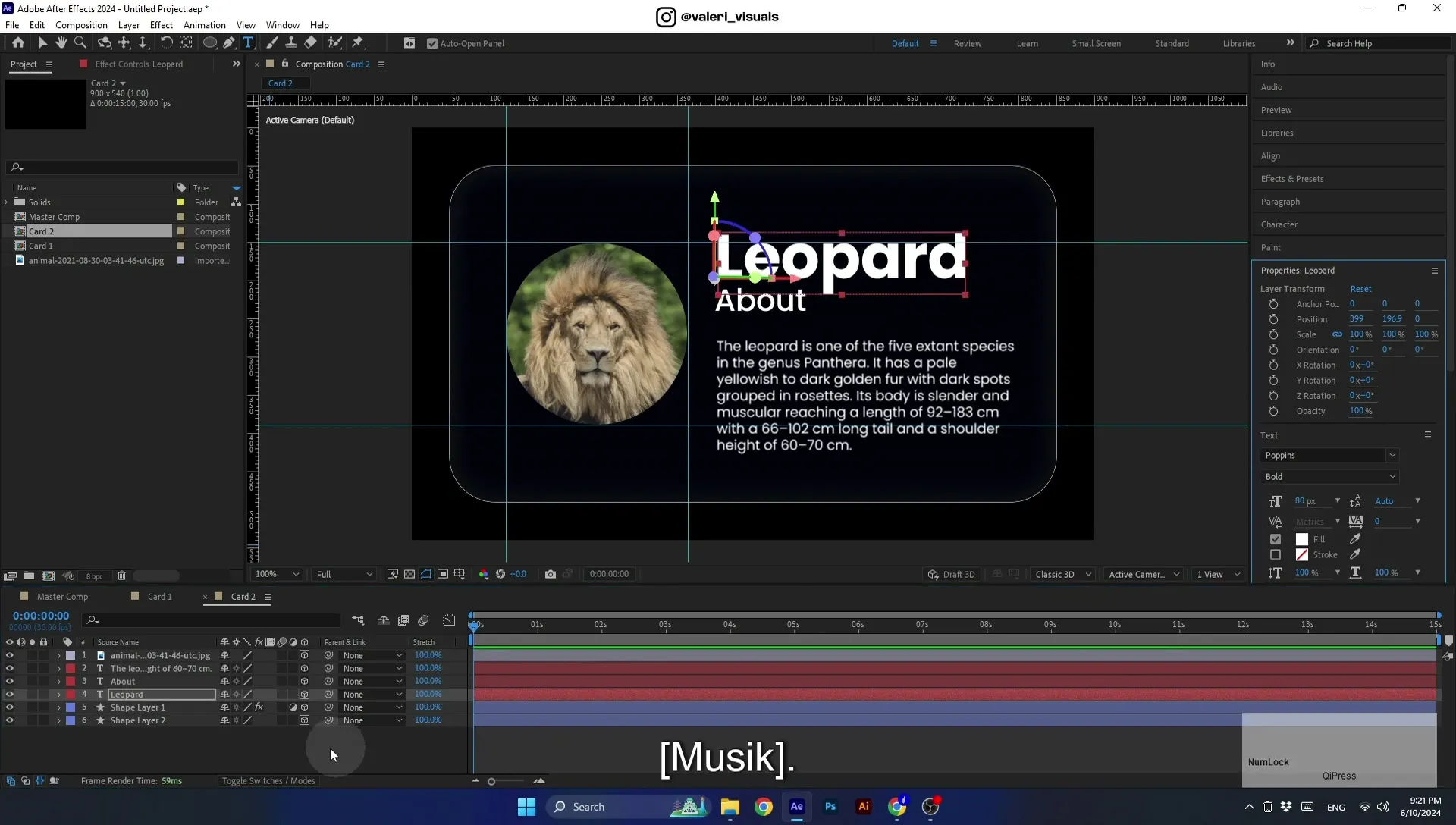
Task: Select the Eraser tool
Action: pyautogui.click(x=311, y=43)
